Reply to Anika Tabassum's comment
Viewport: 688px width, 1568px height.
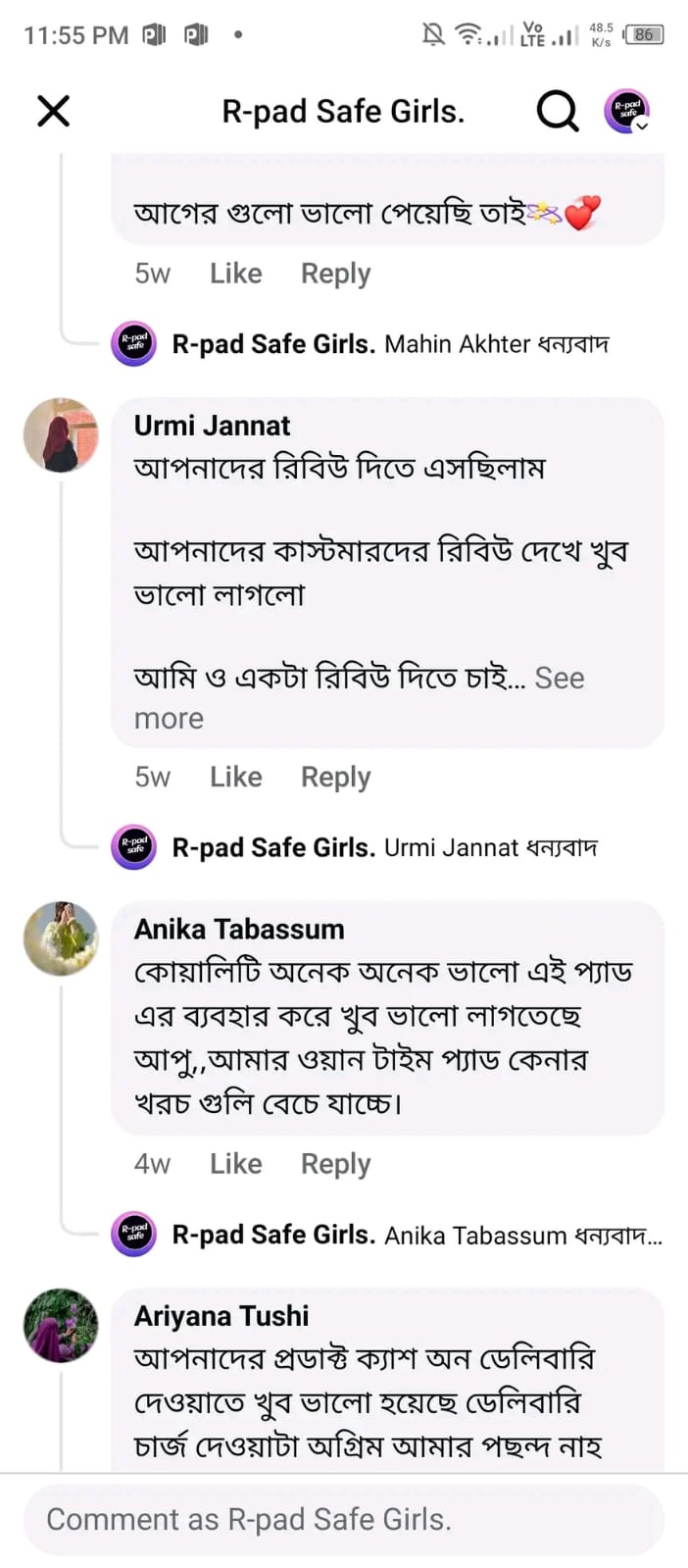click(335, 1163)
